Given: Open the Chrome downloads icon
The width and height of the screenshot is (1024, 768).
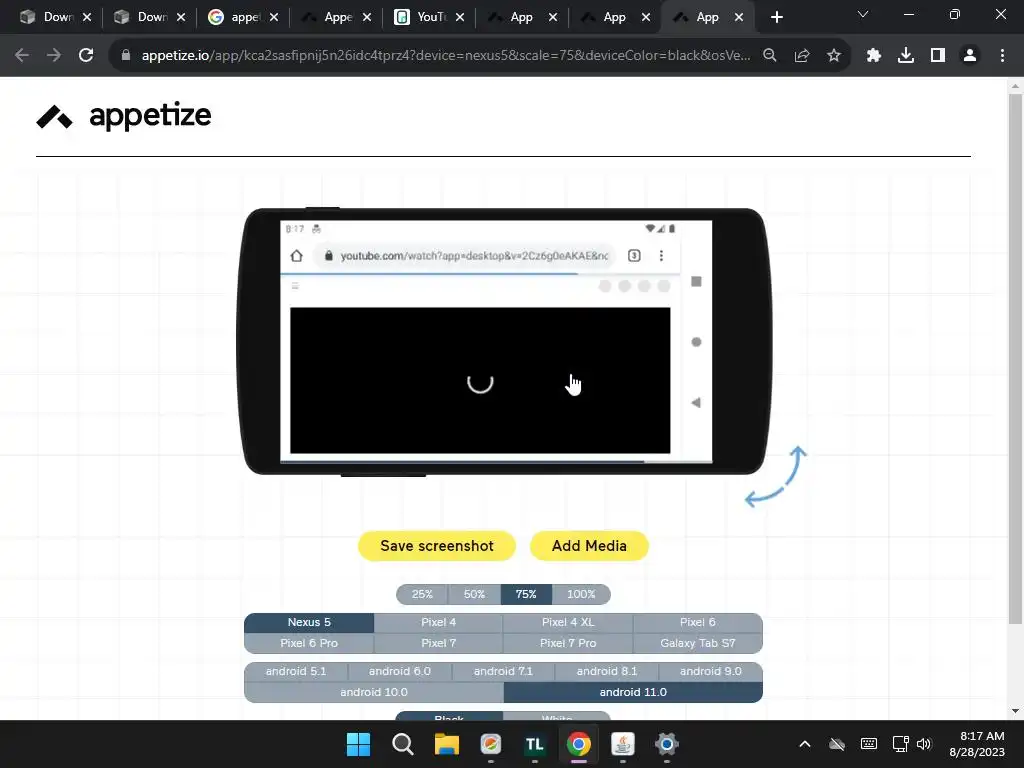Looking at the screenshot, I should 906,56.
